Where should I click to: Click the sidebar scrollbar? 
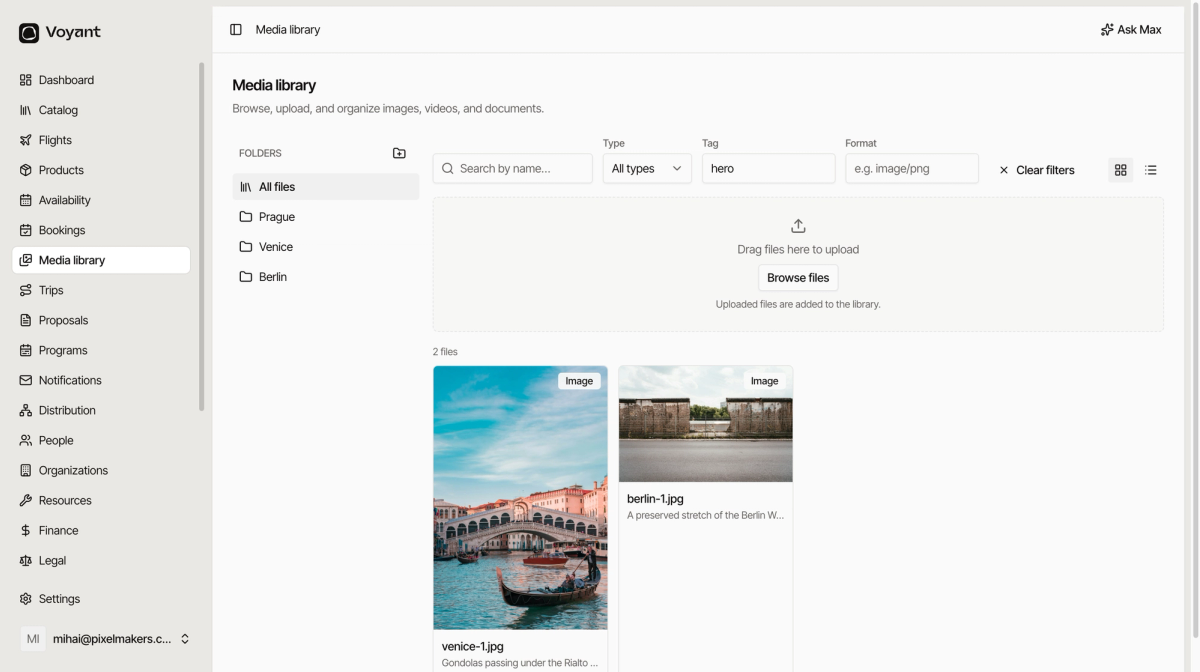pos(201,237)
